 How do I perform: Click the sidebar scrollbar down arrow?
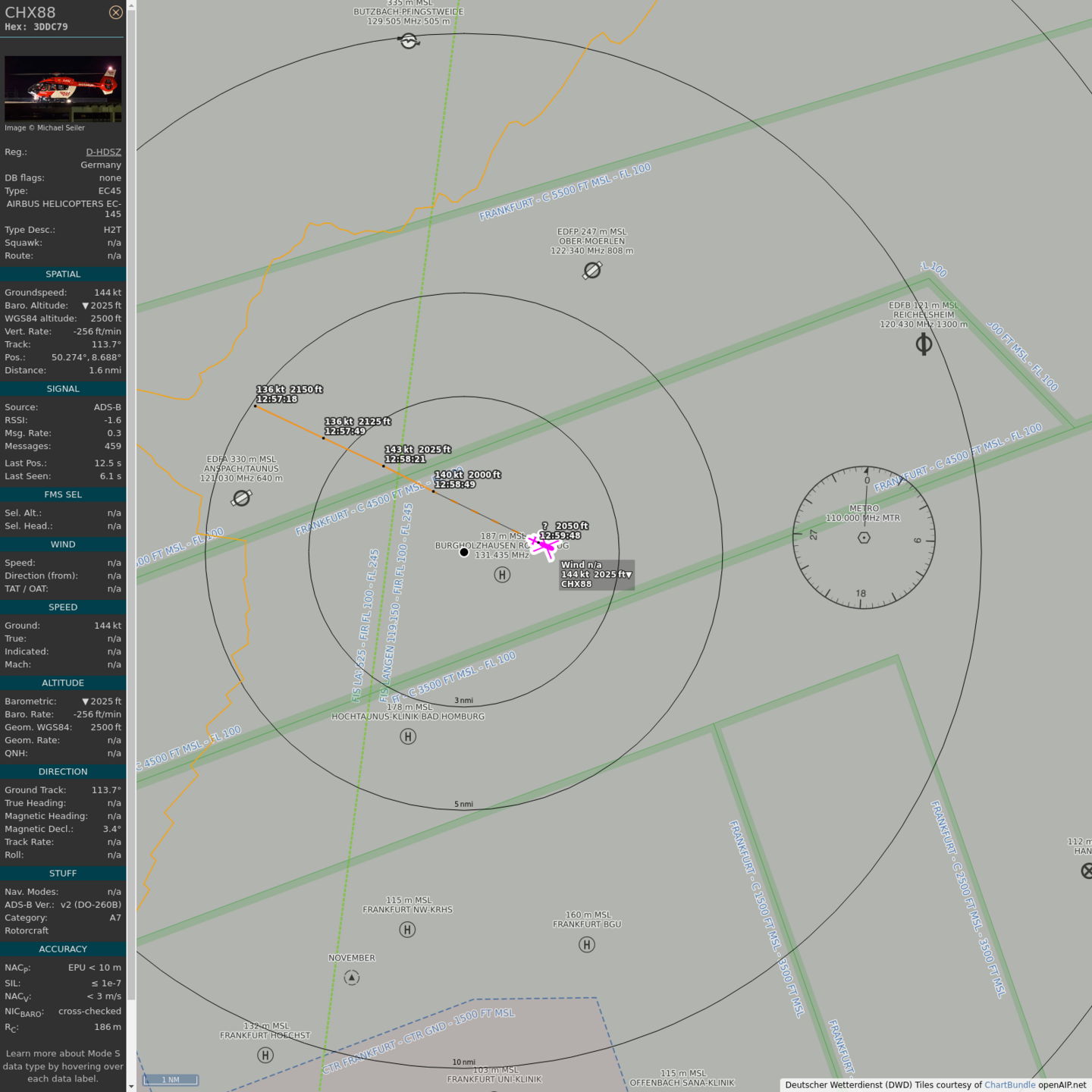pos(131,1087)
